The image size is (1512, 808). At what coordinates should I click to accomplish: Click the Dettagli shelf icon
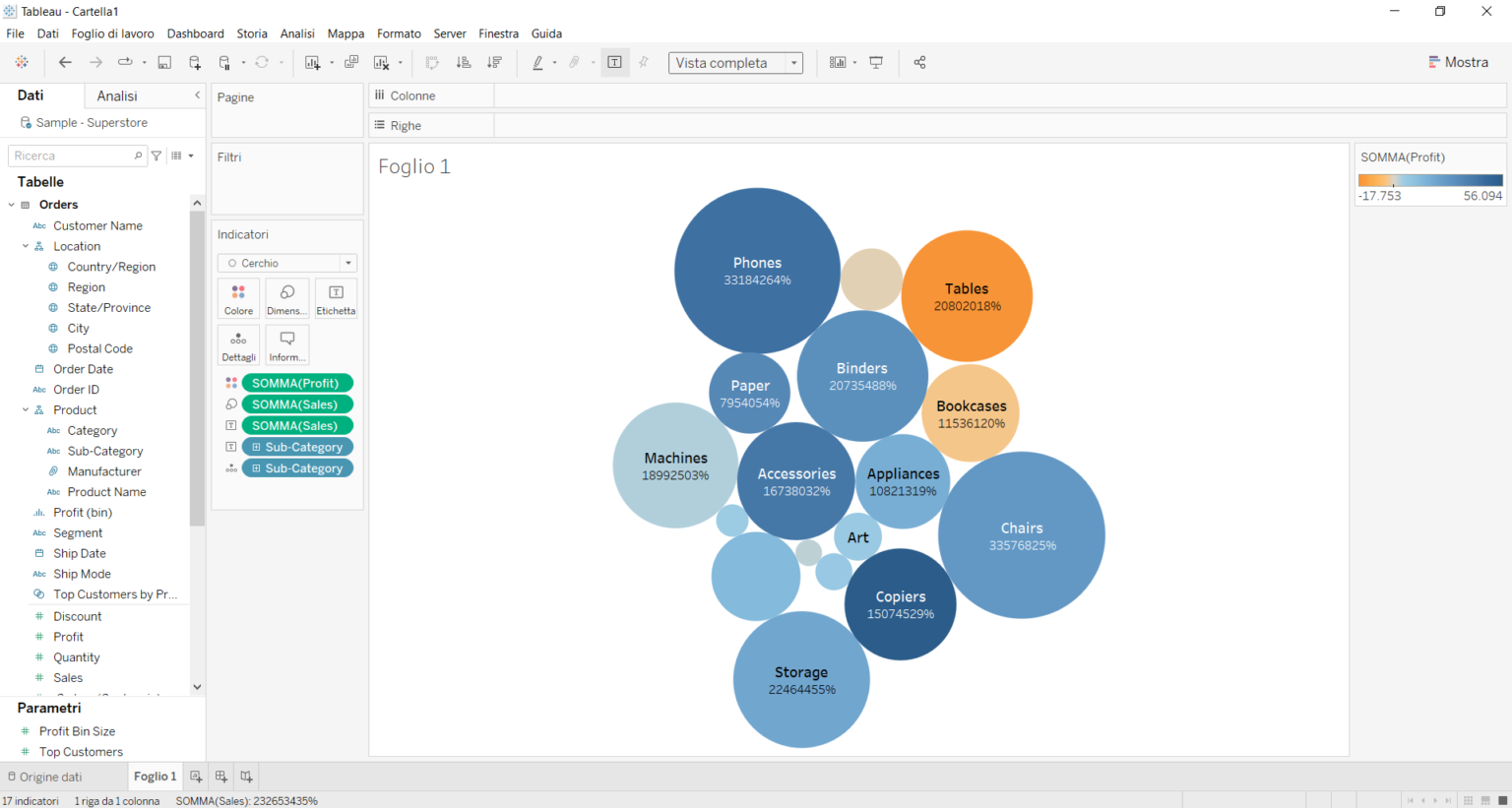238,344
